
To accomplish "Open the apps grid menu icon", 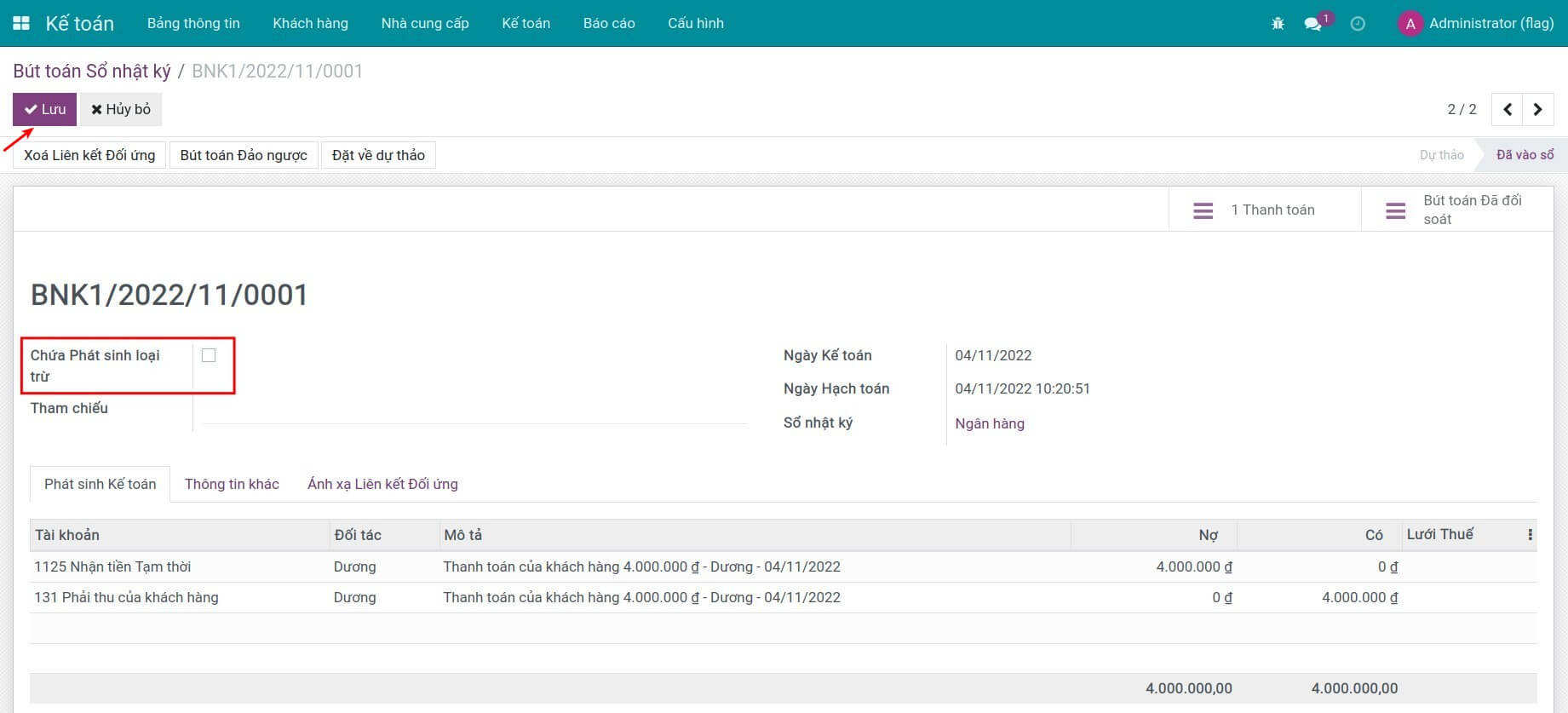I will tap(21, 23).
